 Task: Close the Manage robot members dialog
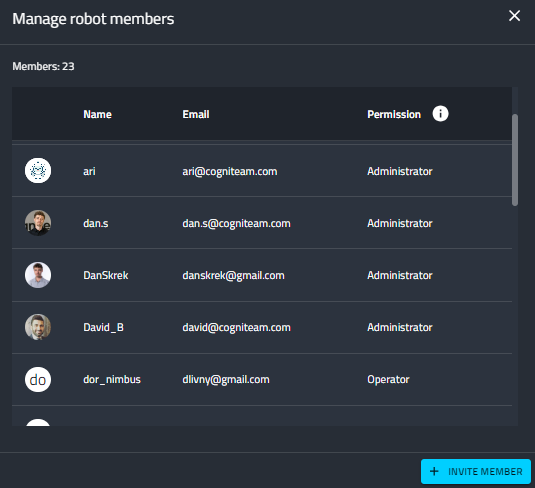point(514,16)
